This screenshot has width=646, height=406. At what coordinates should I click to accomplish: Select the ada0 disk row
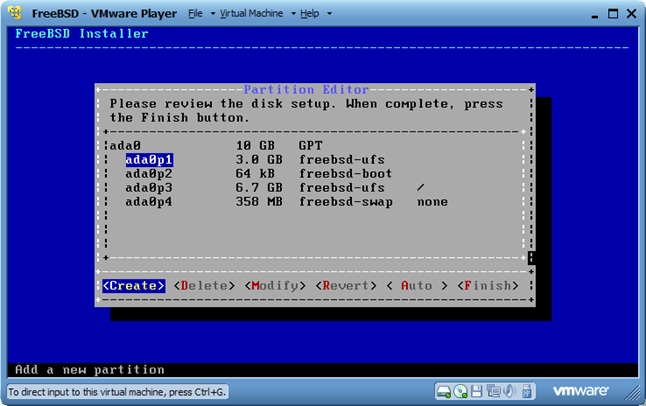pyautogui.click(x=314, y=146)
